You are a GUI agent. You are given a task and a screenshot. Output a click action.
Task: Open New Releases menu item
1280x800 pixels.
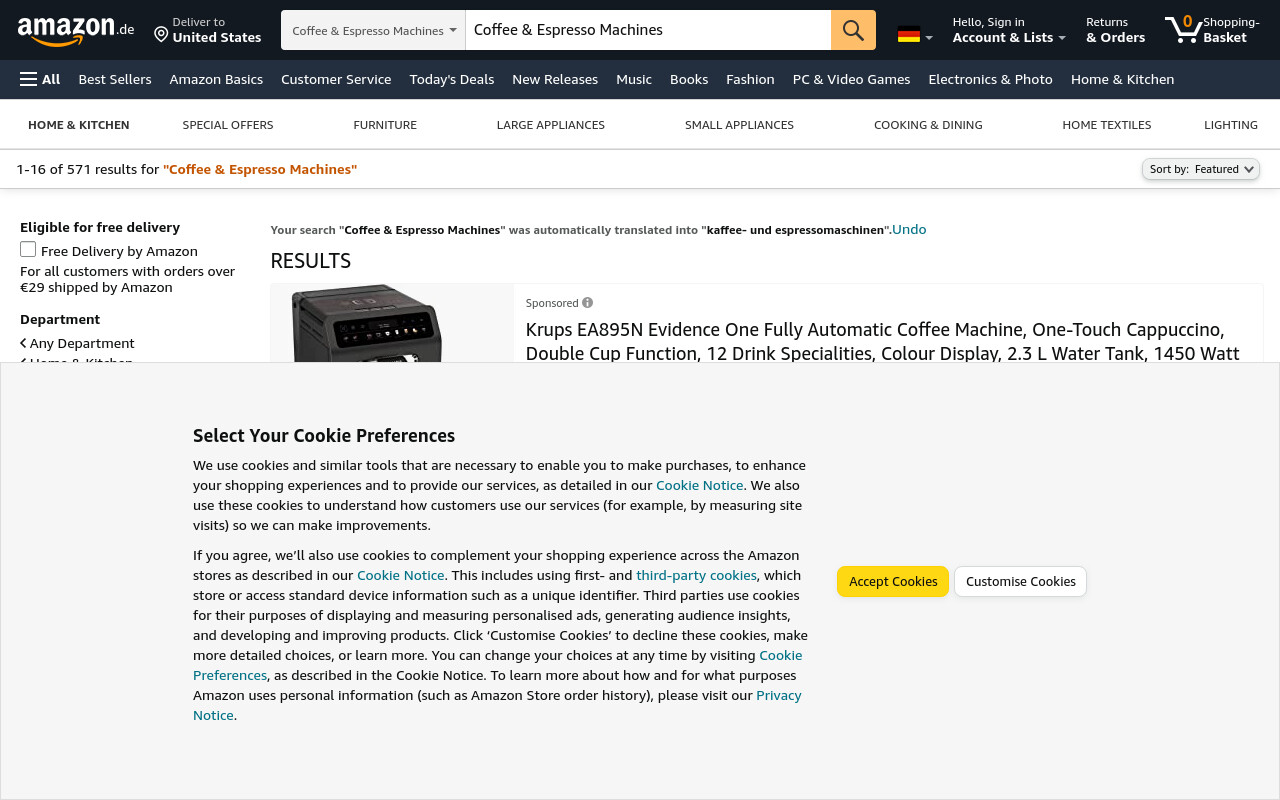click(x=555, y=79)
